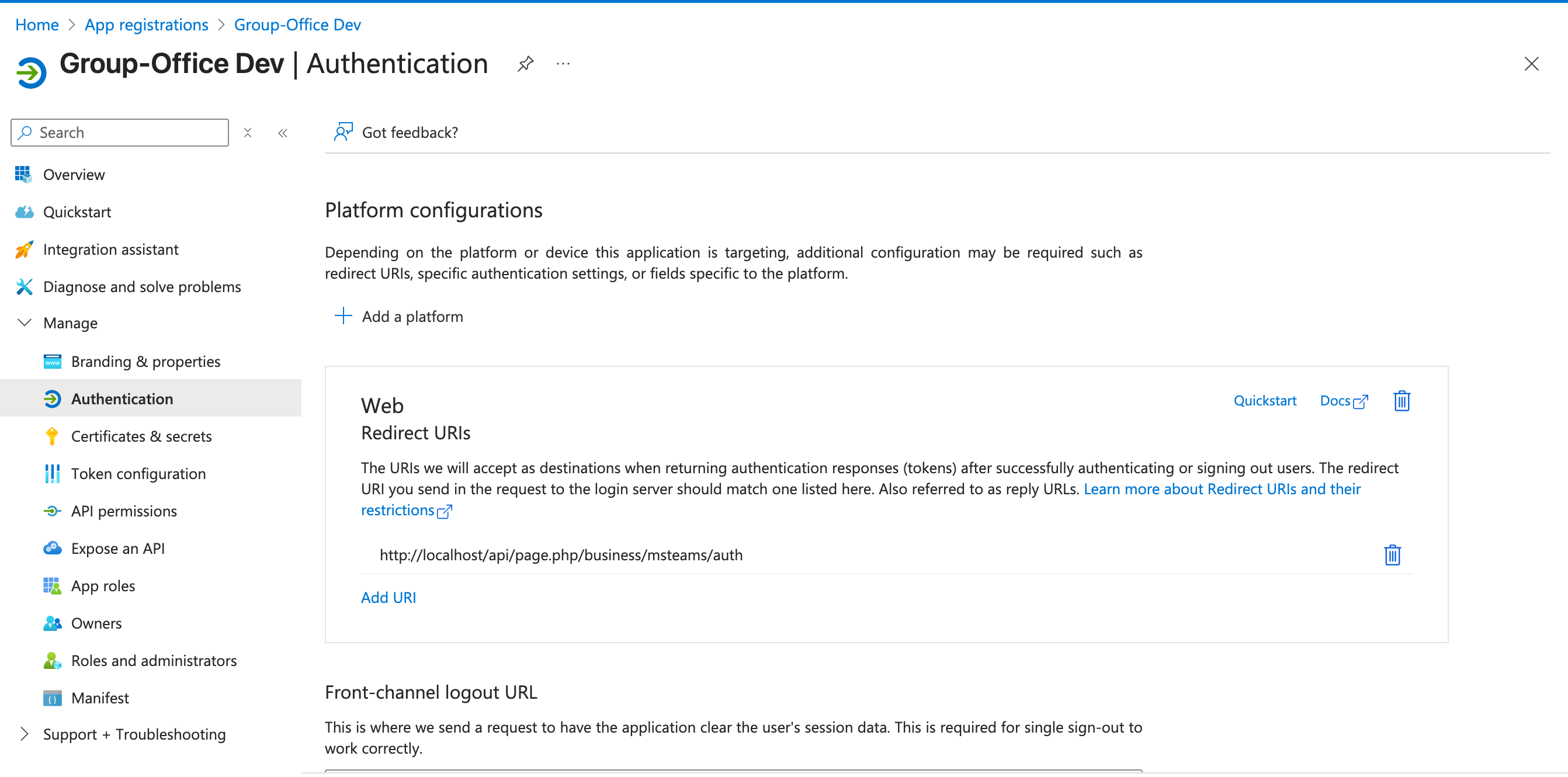Expand Support + Troubleshooting section

click(x=25, y=734)
